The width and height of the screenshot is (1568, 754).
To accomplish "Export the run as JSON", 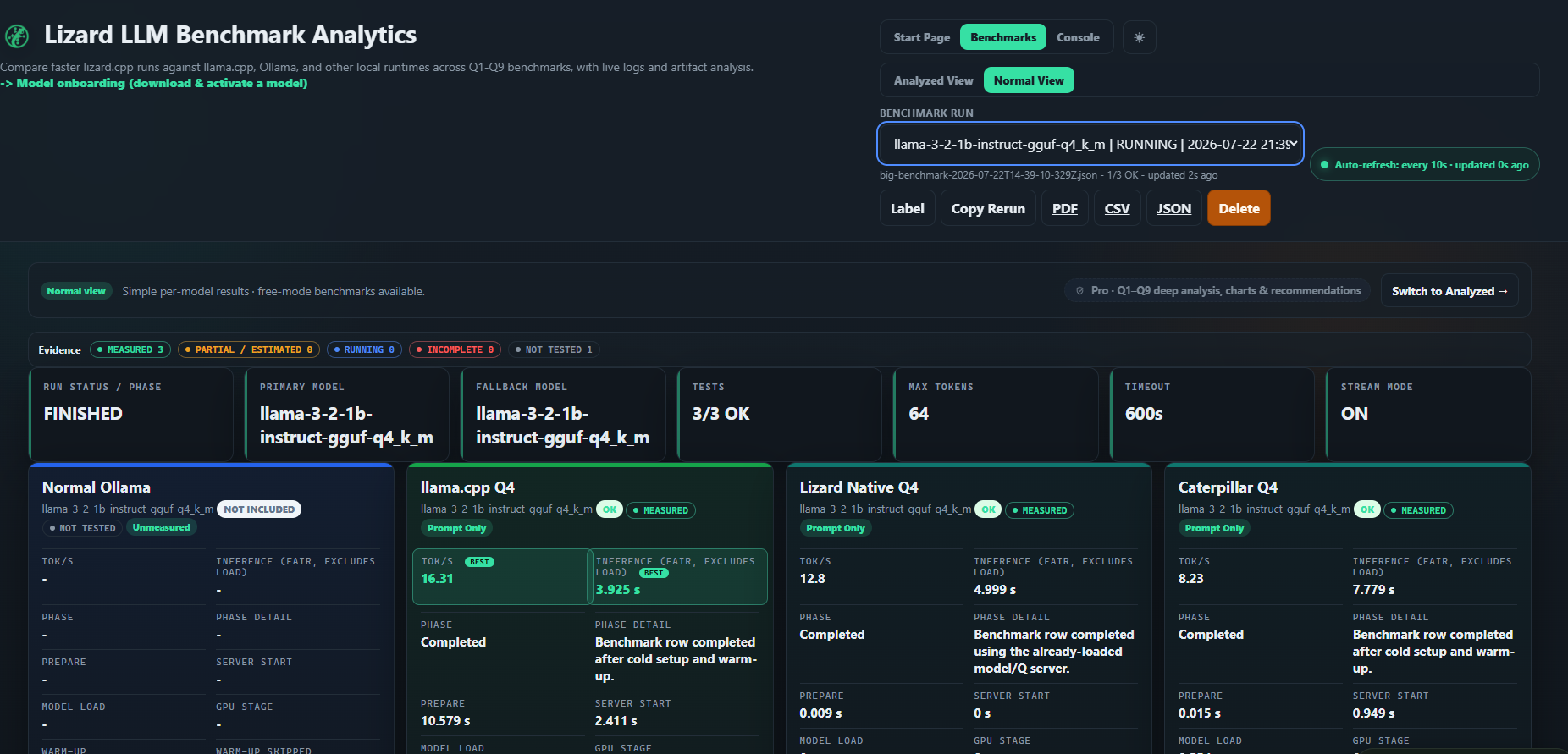I will (1174, 208).
